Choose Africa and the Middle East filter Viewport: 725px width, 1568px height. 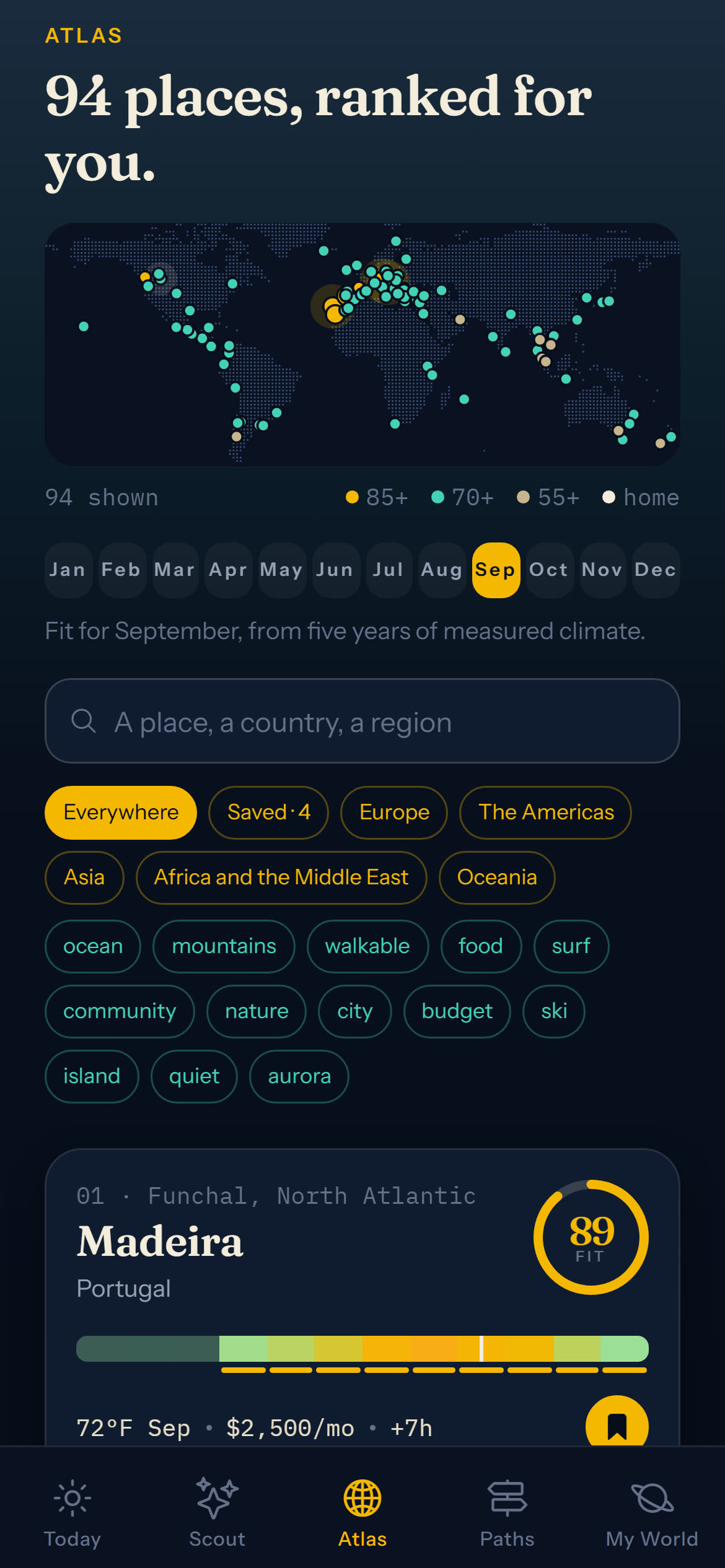pyautogui.click(x=281, y=878)
